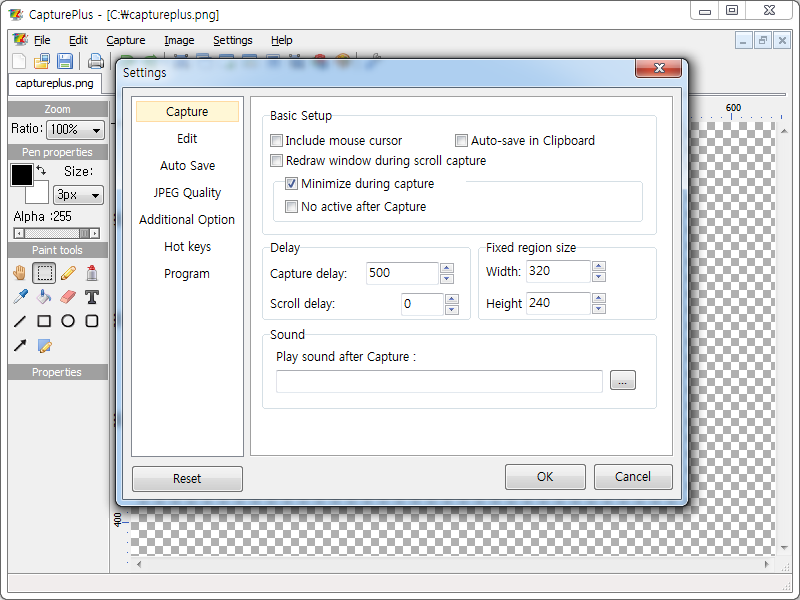The height and width of the screenshot is (600, 800).
Task: Click the fixed region Height field
Action: (x=558, y=303)
